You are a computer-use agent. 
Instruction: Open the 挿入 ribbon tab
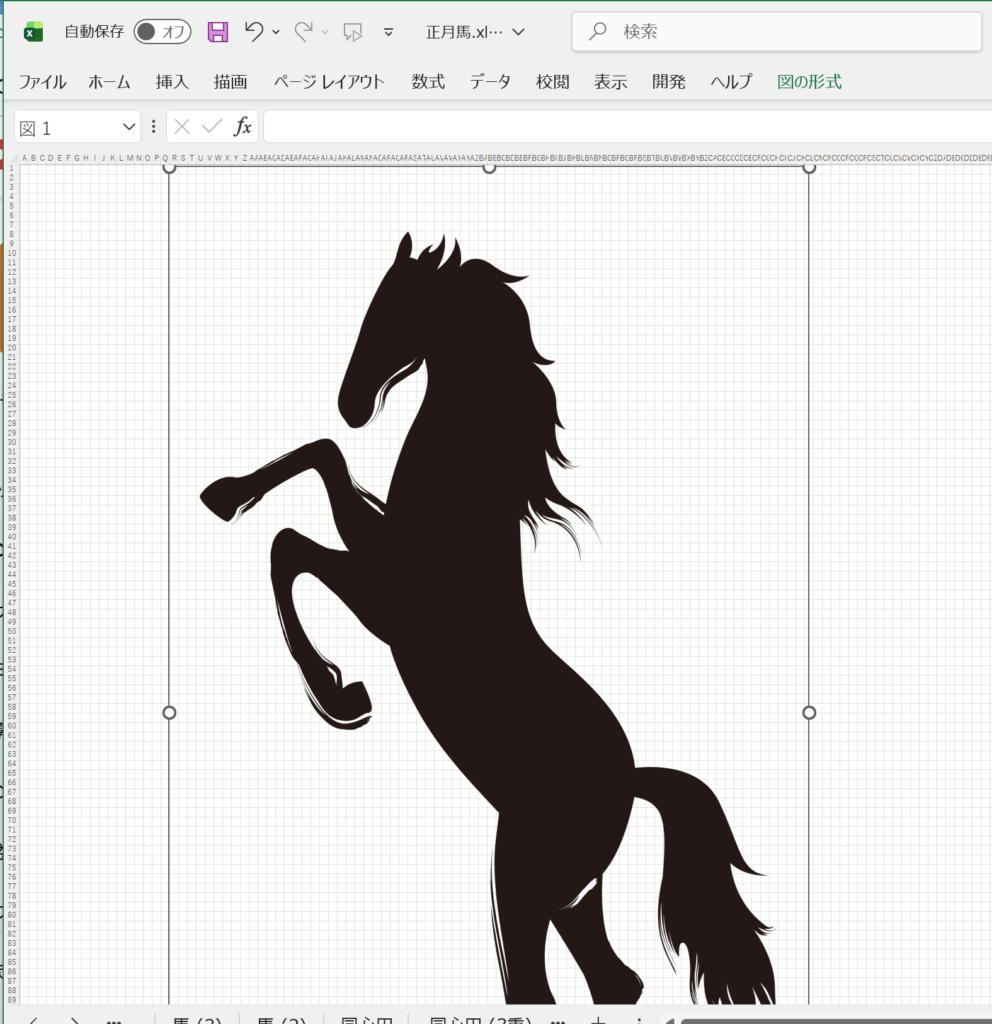(172, 82)
